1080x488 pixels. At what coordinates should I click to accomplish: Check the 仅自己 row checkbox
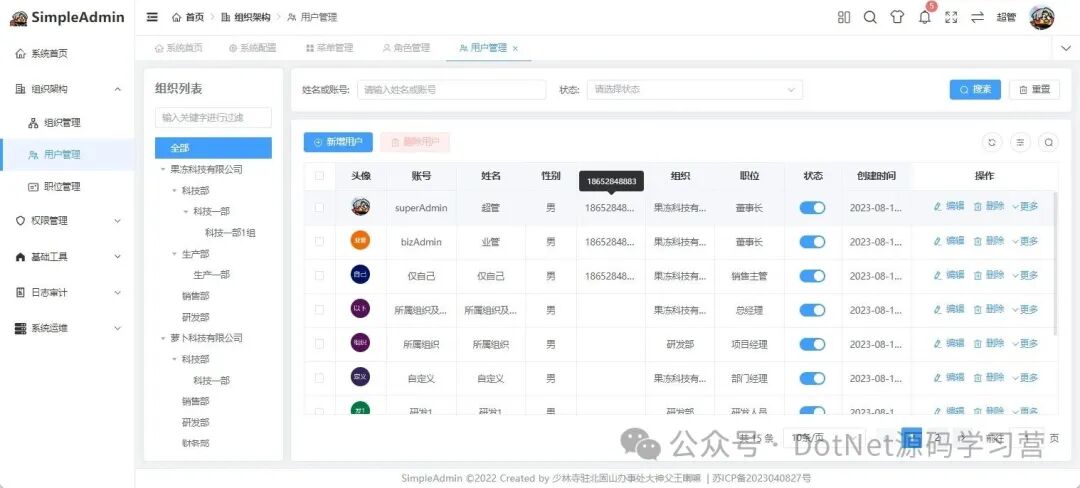pyautogui.click(x=319, y=275)
